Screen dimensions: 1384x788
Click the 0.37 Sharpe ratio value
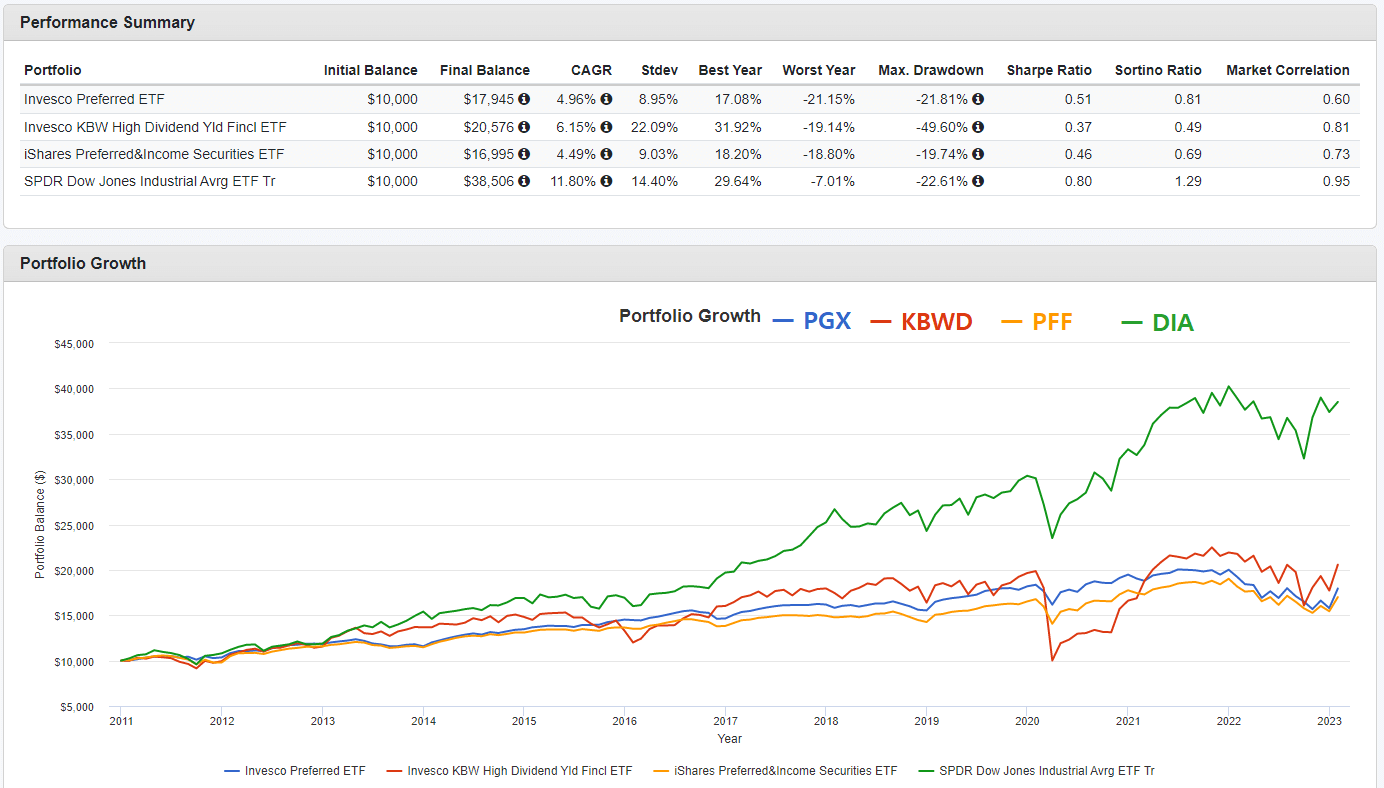point(1079,127)
